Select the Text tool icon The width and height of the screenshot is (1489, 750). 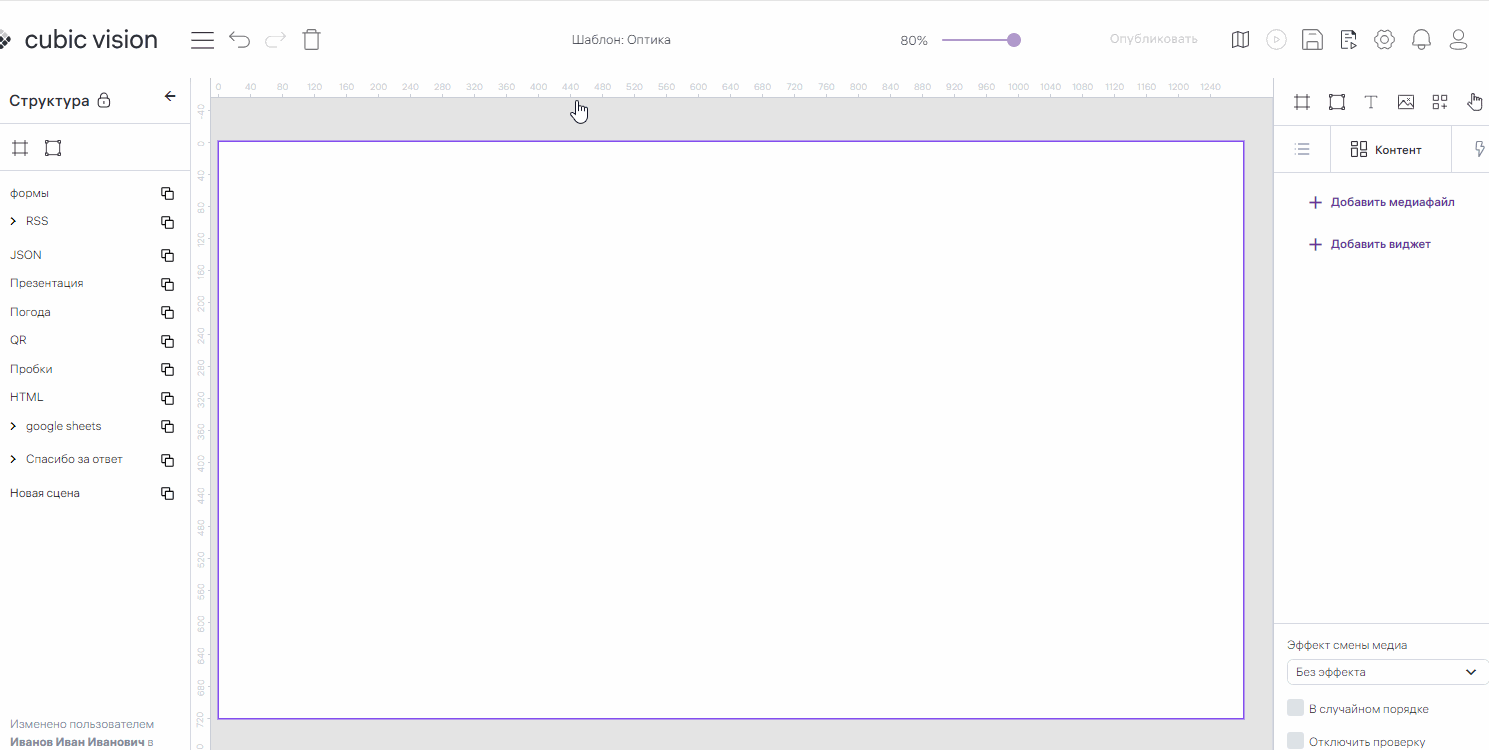(x=1371, y=102)
